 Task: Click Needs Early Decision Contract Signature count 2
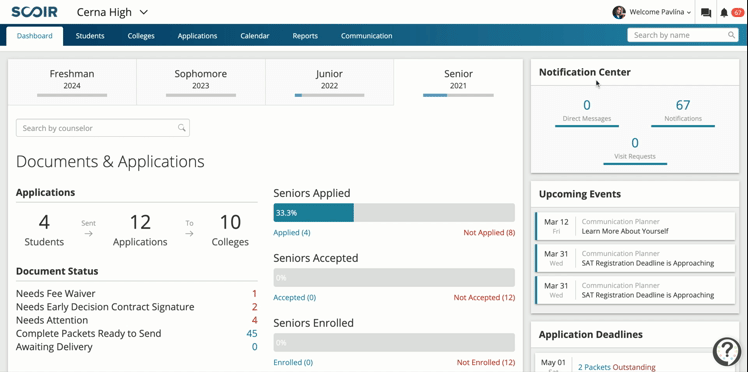pos(254,307)
